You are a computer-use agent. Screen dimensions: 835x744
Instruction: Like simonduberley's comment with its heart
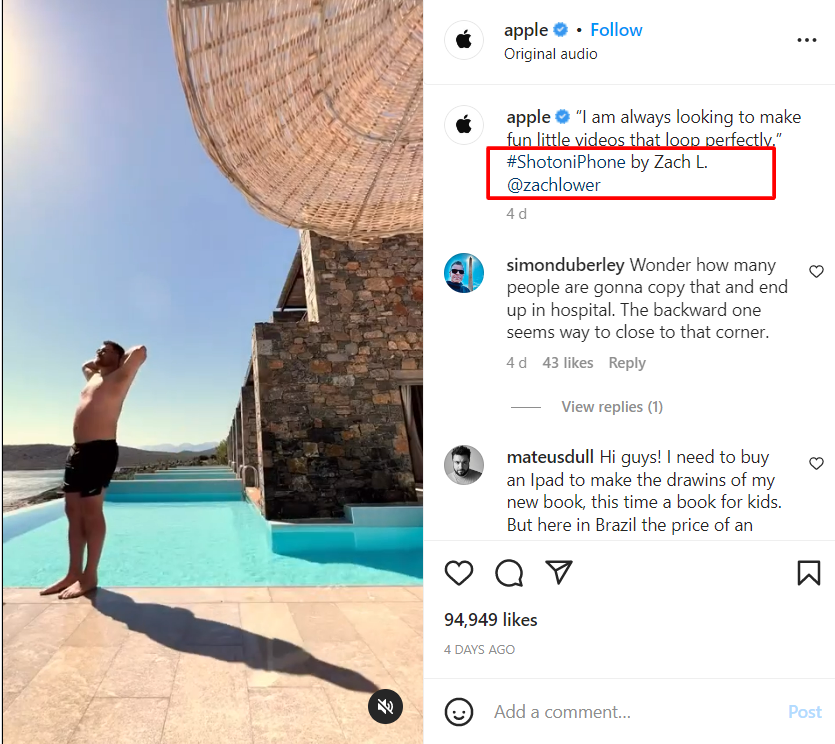point(817,270)
